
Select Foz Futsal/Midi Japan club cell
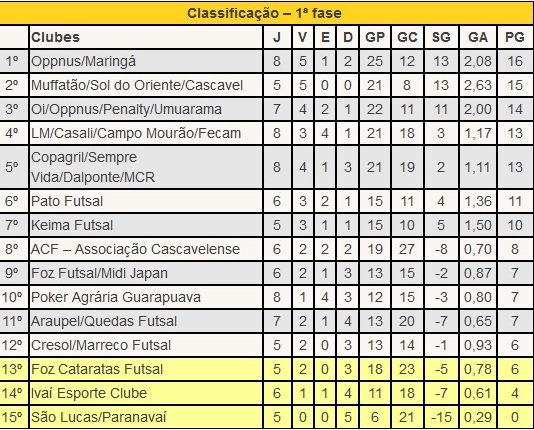click(x=146, y=273)
